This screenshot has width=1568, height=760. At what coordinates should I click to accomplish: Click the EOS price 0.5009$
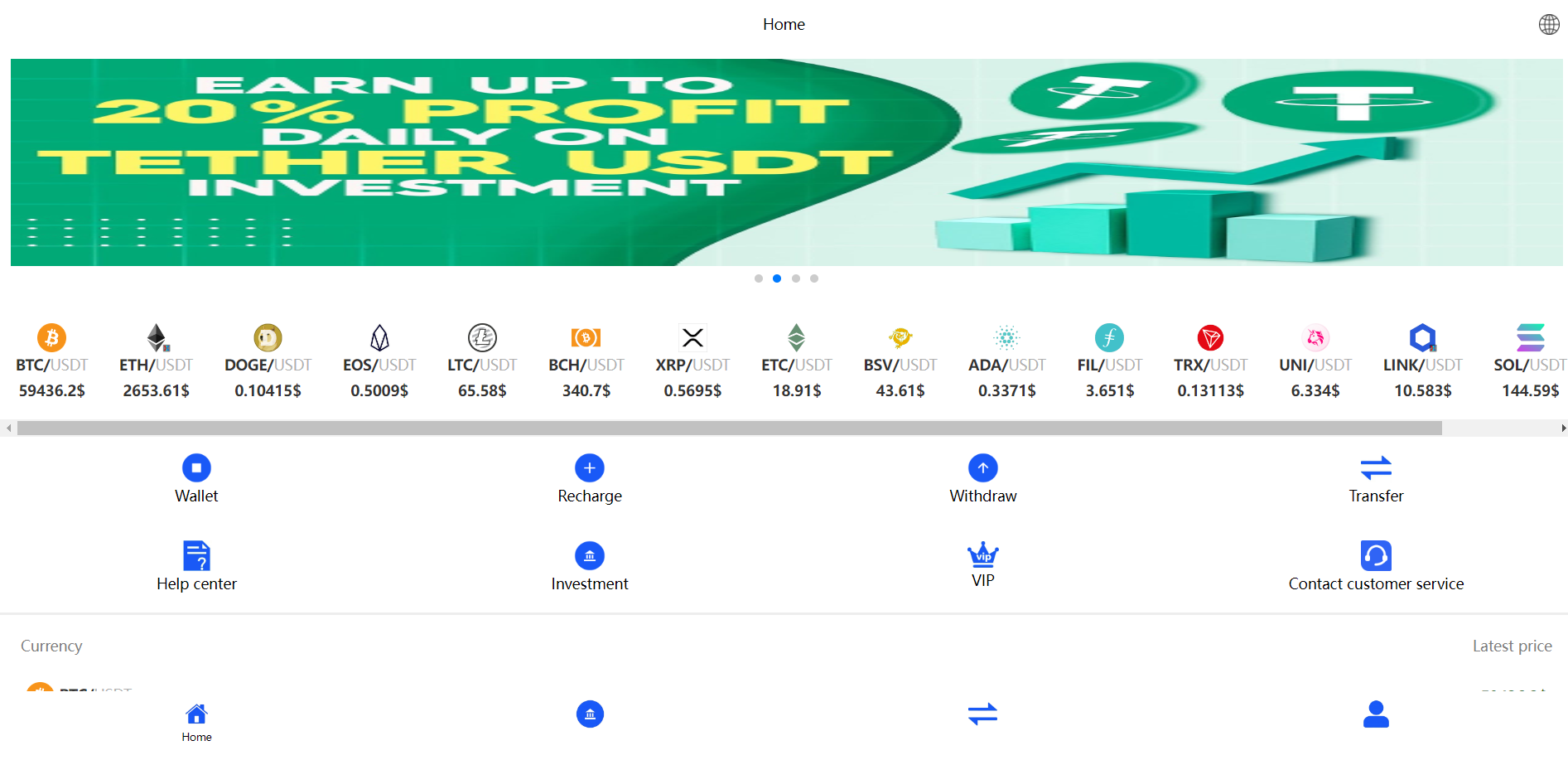pyautogui.click(x=379, y=390)
